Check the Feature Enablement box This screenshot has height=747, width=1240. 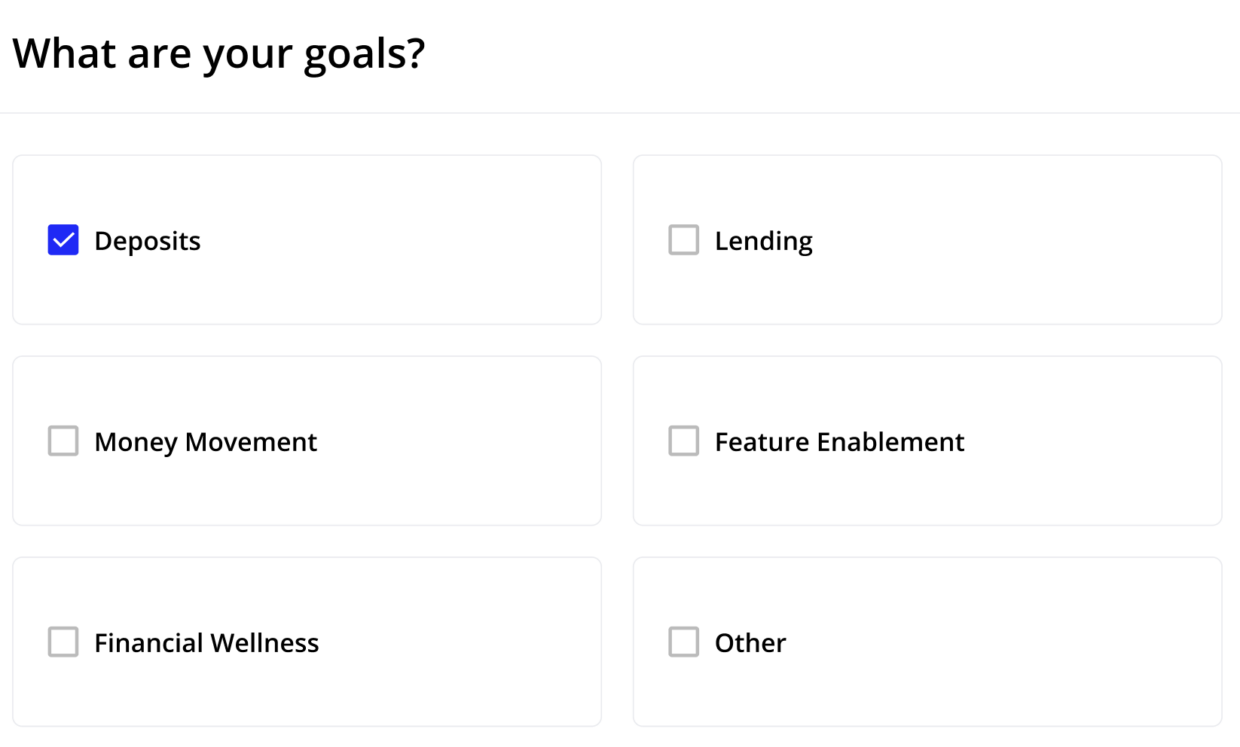tap(684, 441)
